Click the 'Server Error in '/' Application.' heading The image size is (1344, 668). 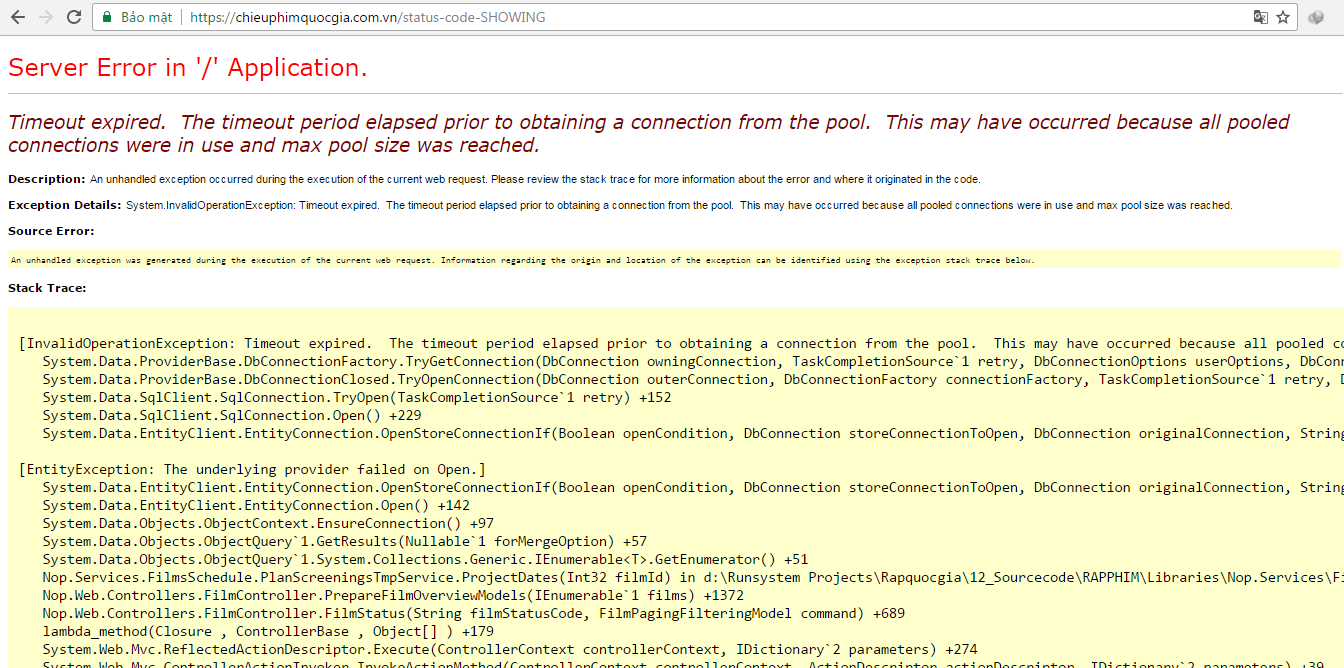point(187,68)
